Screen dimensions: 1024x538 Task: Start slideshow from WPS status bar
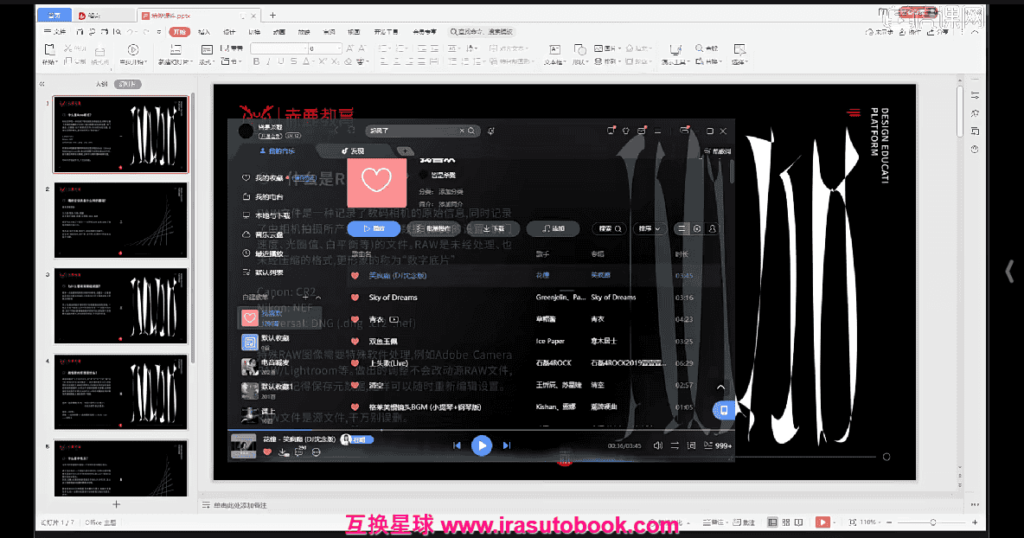click(x=822, y=522)
